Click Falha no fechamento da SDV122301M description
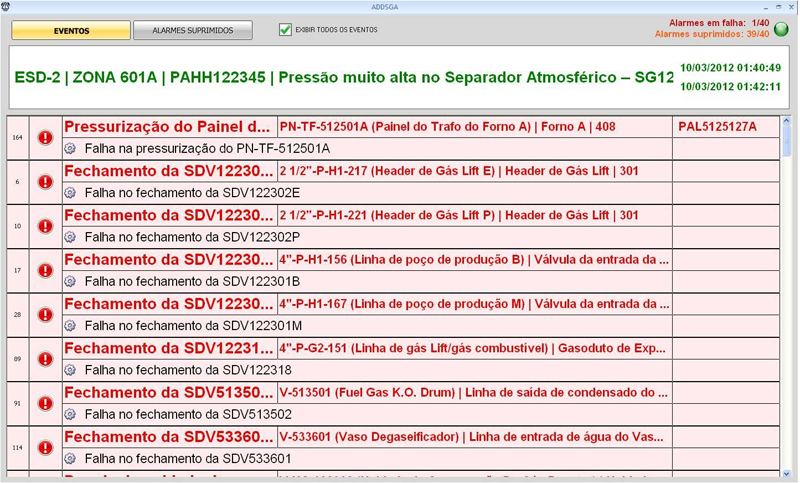This screenshot has width=800, height=483. (x=193, y=326)
